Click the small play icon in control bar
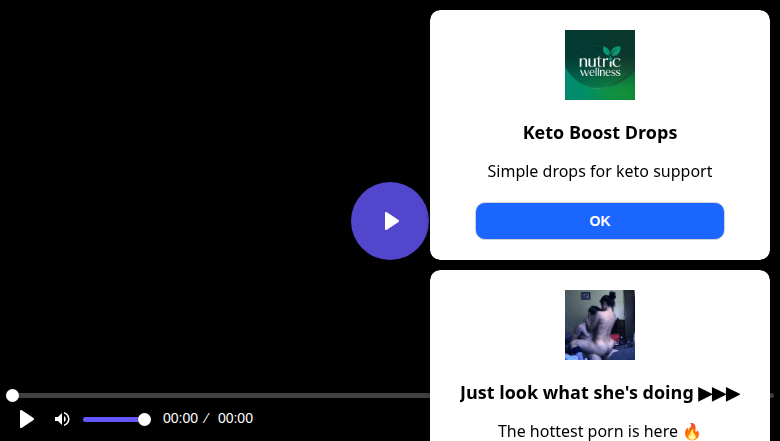The image size is (780, 441). 27,419
